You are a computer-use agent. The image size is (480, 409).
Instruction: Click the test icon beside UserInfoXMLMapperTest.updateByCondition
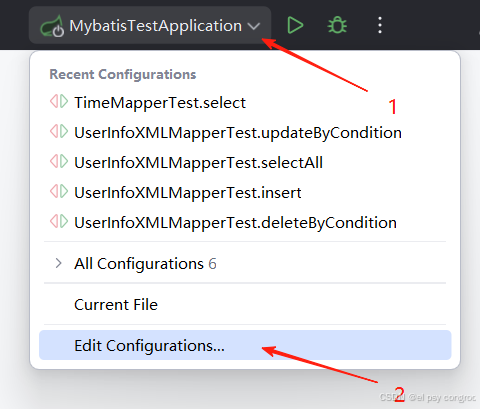tap(59, 131)
